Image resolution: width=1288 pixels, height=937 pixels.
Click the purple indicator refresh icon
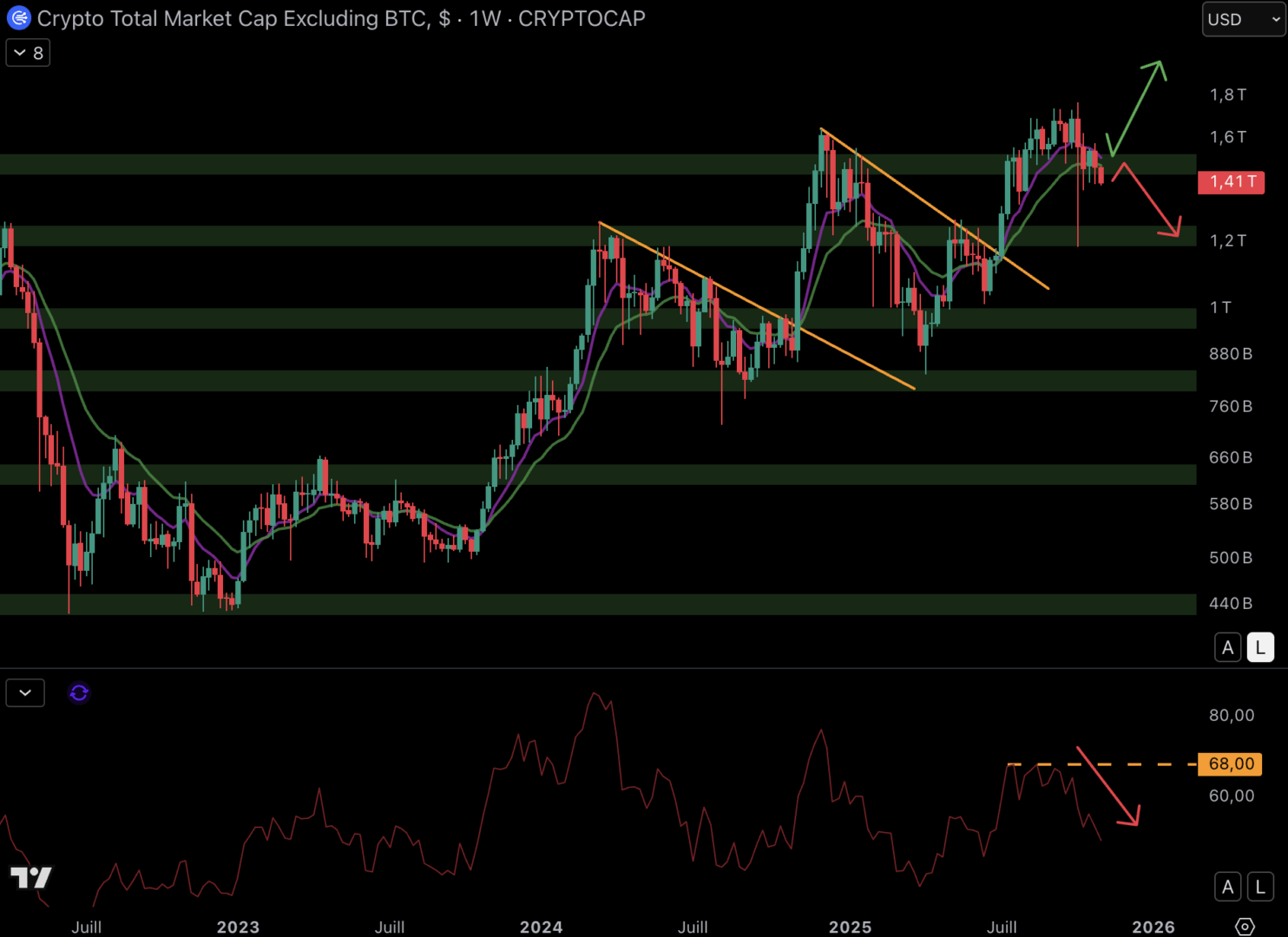point(79,692)
